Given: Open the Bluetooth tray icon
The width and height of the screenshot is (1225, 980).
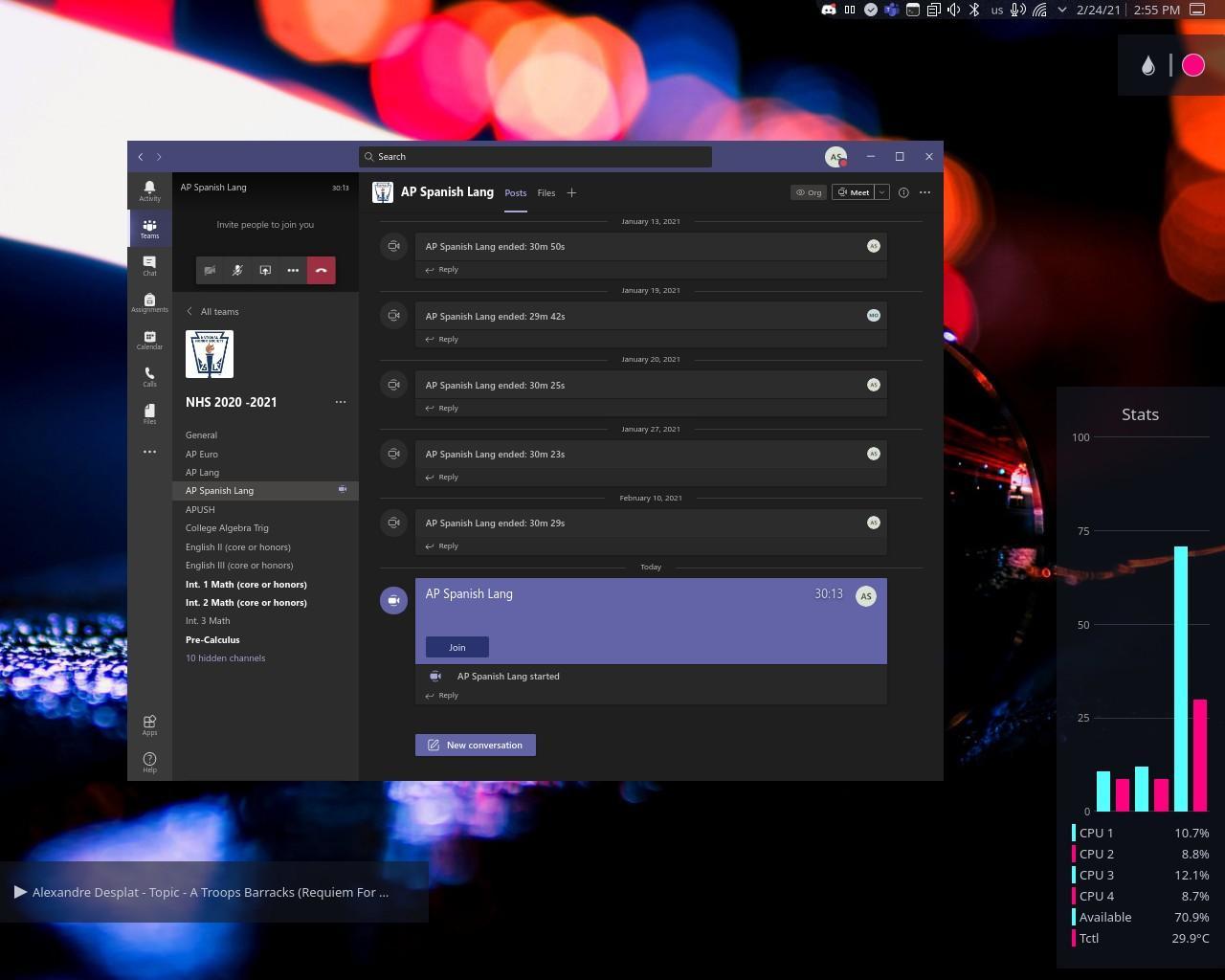Looking at the screenshot, I should [x=975, y=10].
